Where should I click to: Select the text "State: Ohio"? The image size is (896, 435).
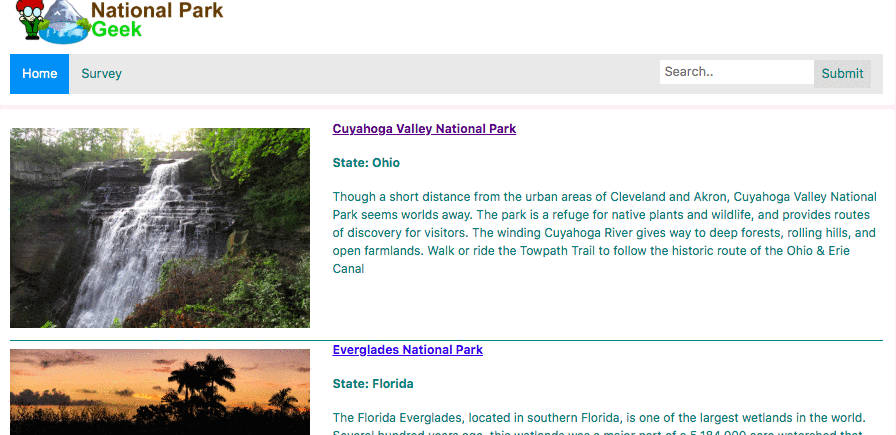pyautogui.click(x=366, y=163)
